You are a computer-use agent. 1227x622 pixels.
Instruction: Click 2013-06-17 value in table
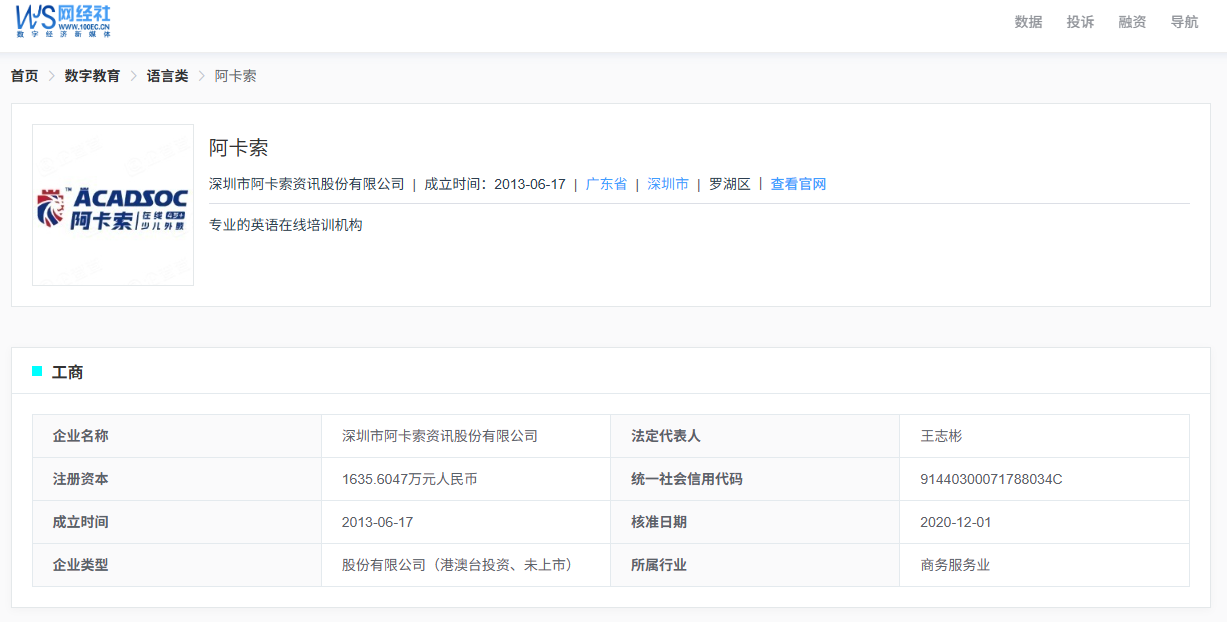coord(378,522)
